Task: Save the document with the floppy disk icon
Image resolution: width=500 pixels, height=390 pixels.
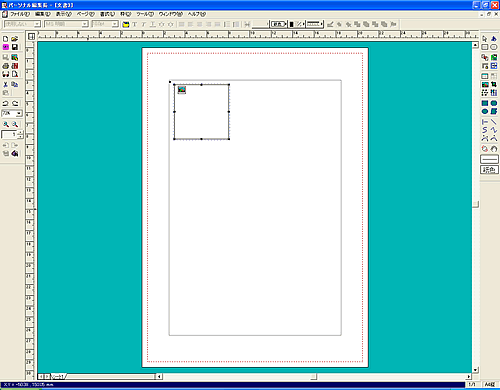Action: pyautogui.click(x=15, y=47)
